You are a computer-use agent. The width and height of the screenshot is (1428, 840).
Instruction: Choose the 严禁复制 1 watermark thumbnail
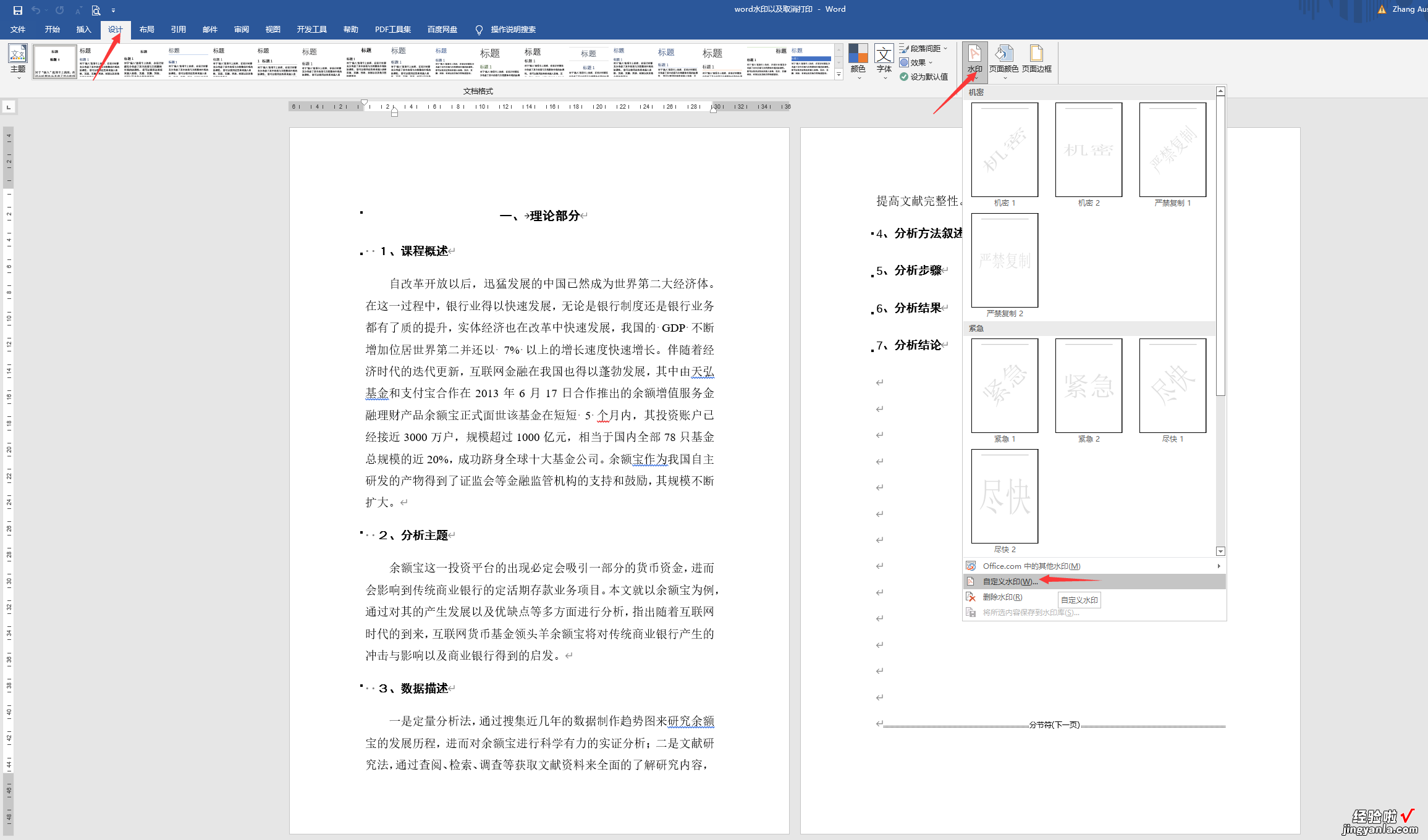click(1172, 149)
